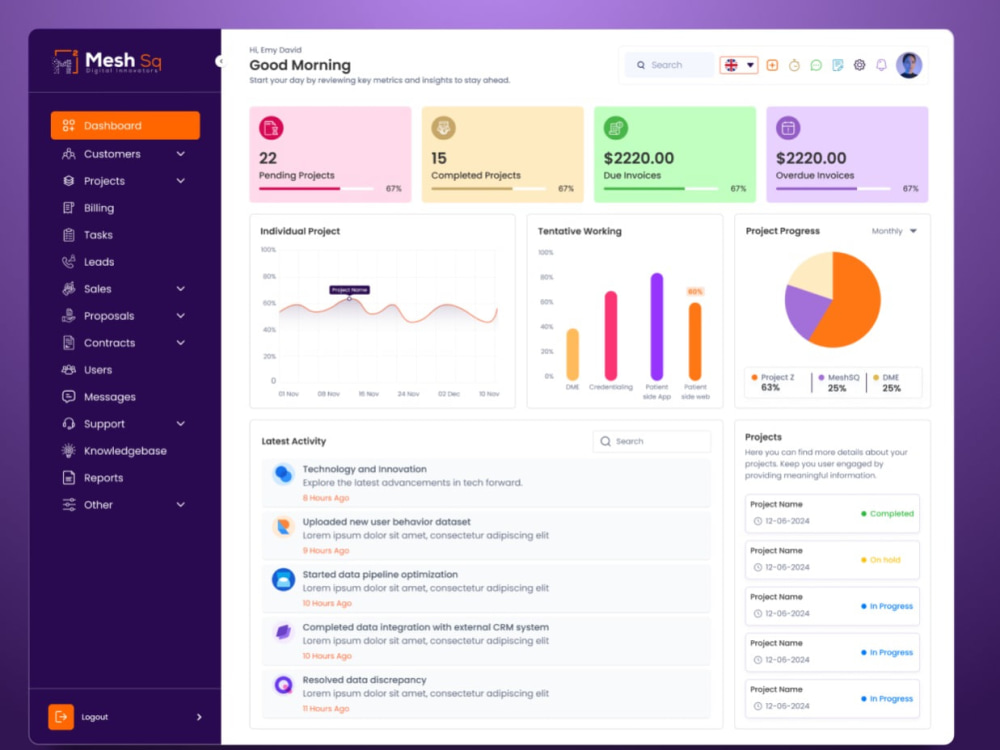This screenshot has height=750, width=1000.
Task: Click the user profile avatar
Action: tap(909, 65)
